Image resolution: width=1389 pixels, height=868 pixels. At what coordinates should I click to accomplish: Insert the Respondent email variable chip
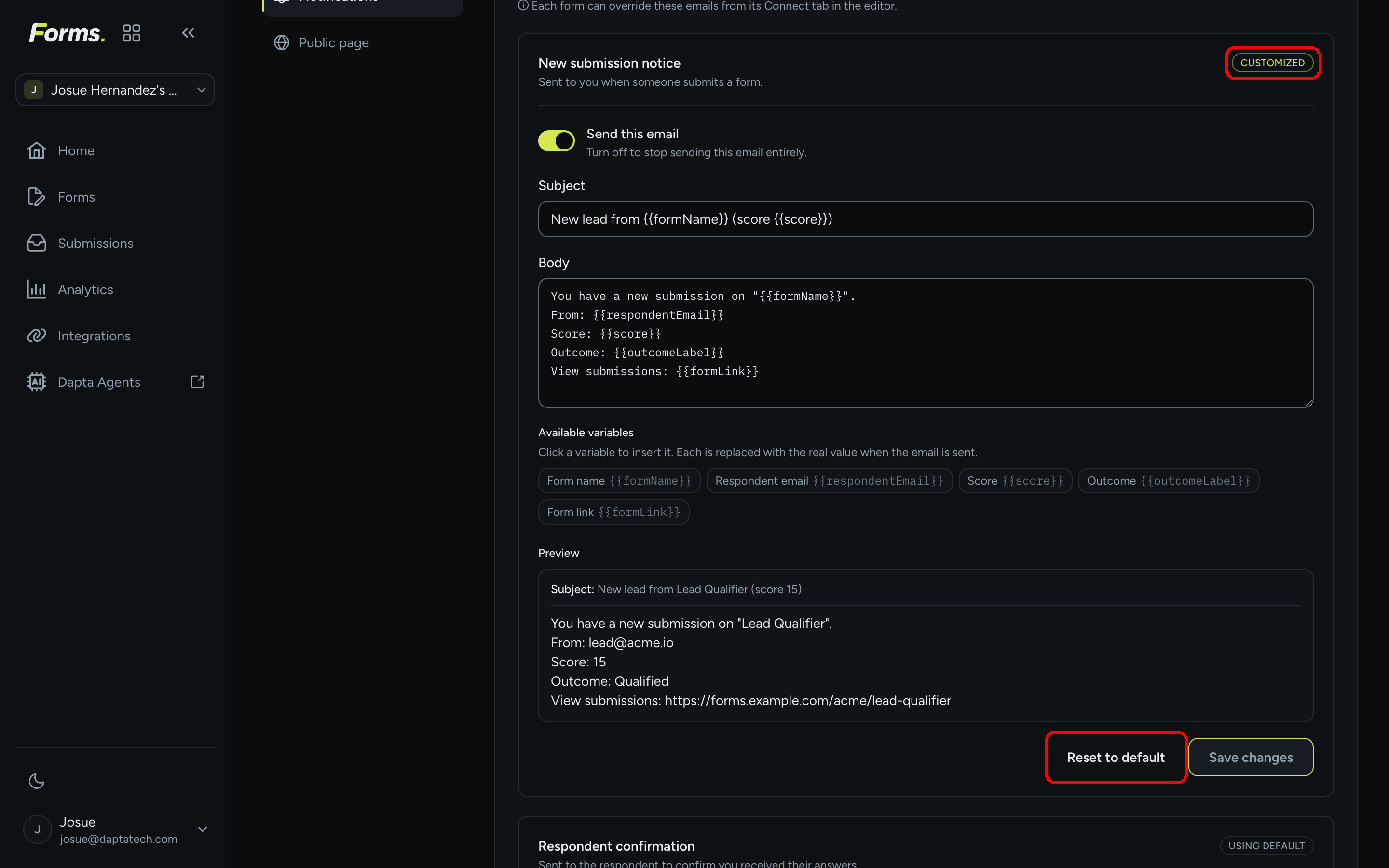click(830, 480)
